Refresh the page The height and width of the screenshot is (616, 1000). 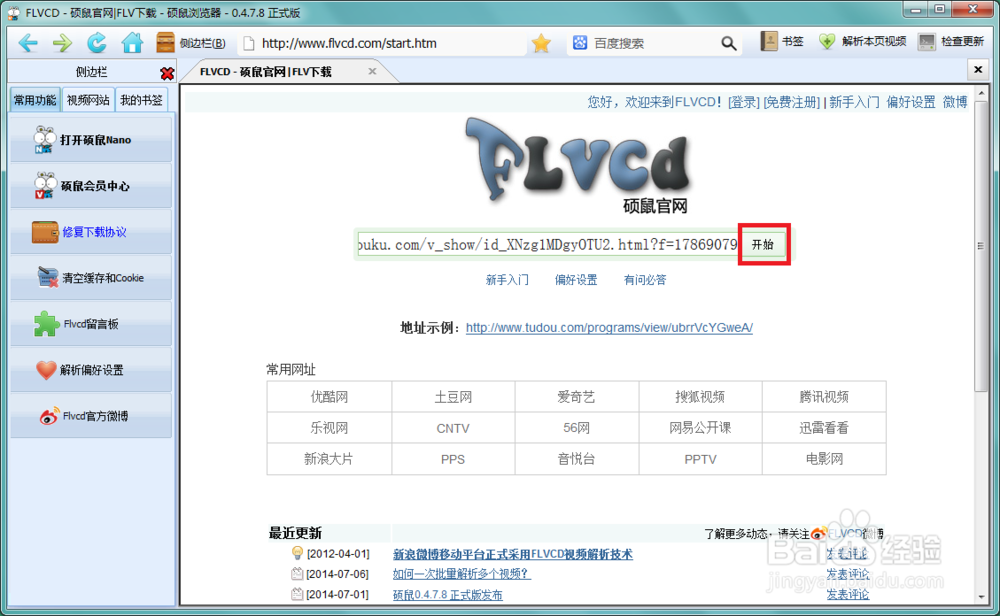(97, 43)
